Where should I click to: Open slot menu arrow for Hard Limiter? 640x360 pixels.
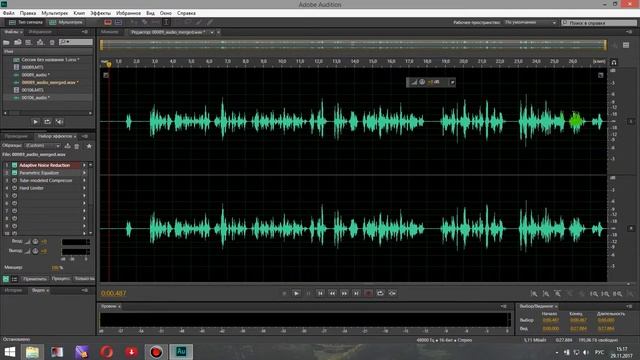(84, 188)
